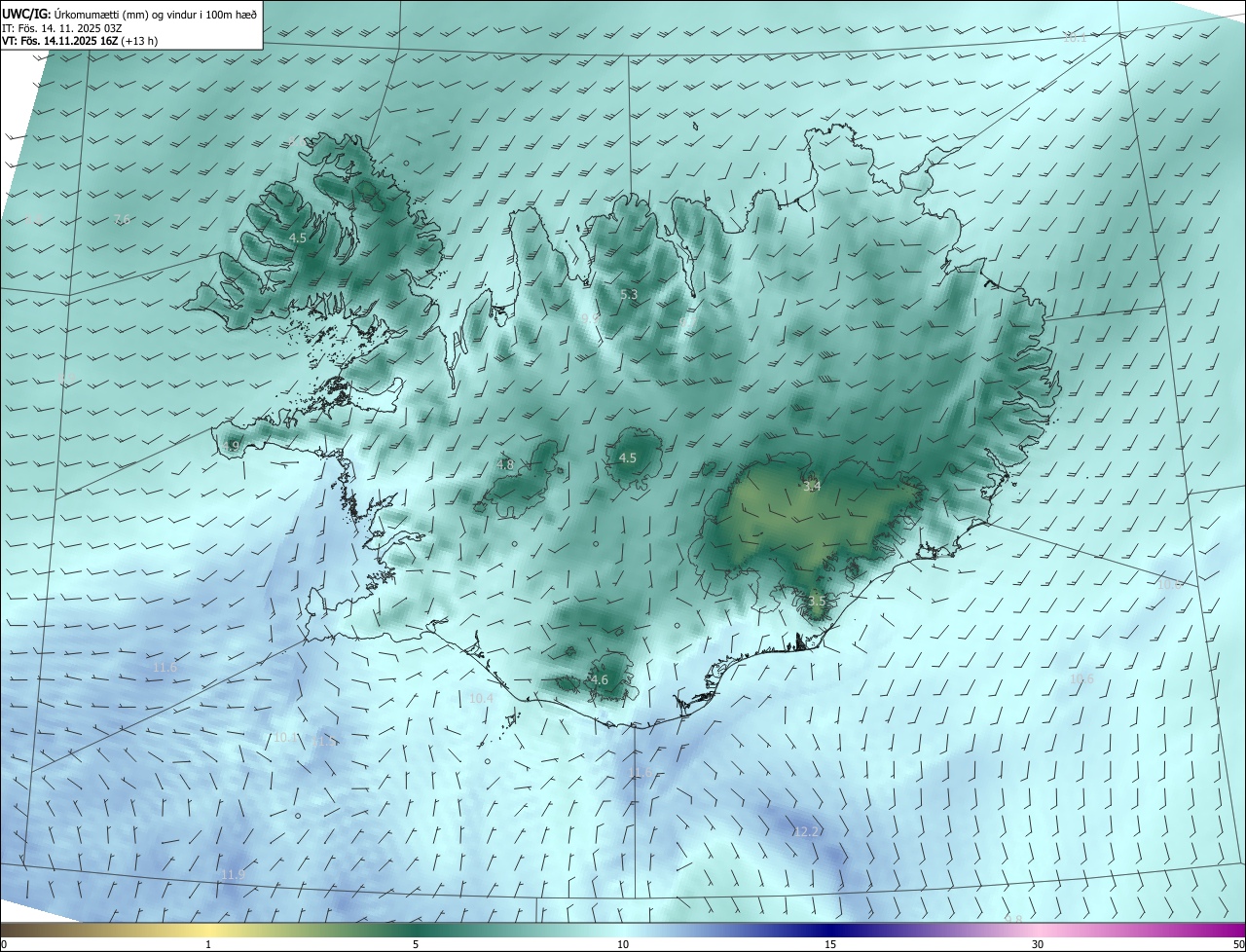Click the 5 tick on the color scale

click(416, 944)
